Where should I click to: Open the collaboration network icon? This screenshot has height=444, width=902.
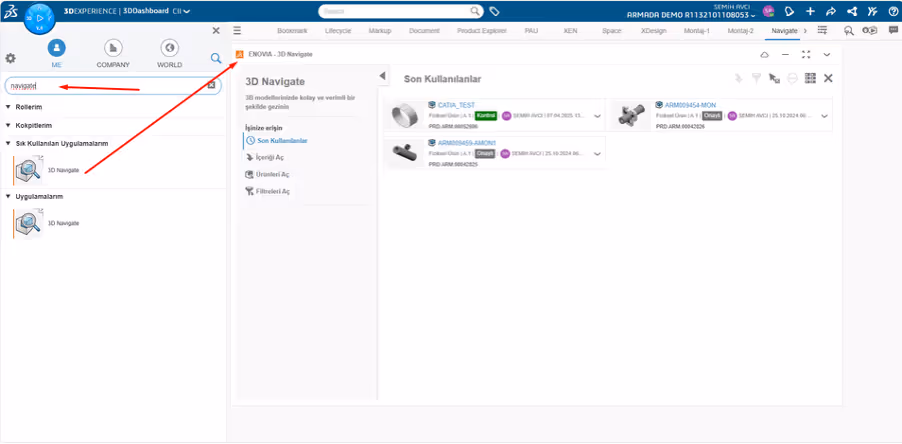coord(852,11)
